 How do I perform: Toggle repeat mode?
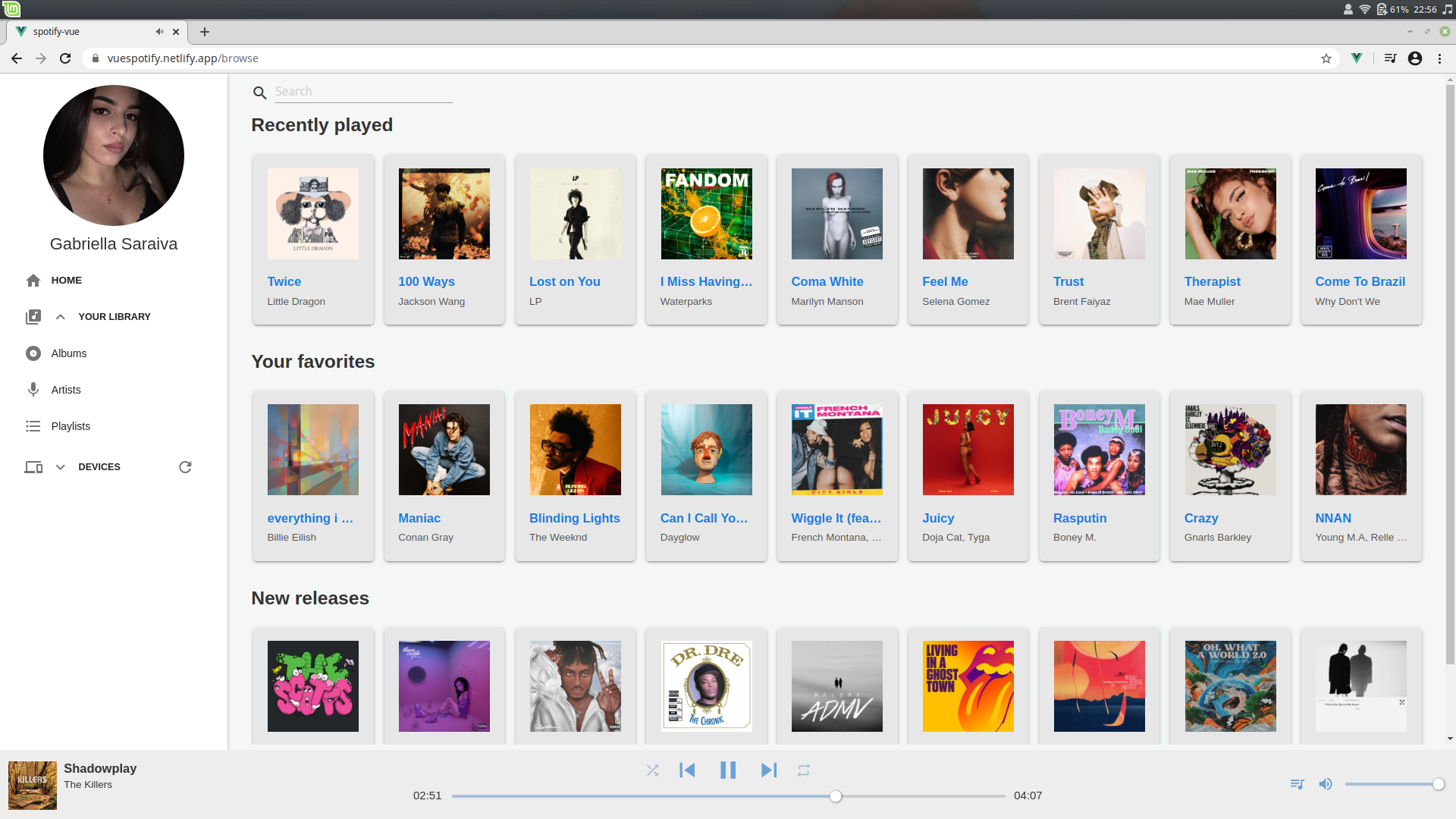pos(804,770)
